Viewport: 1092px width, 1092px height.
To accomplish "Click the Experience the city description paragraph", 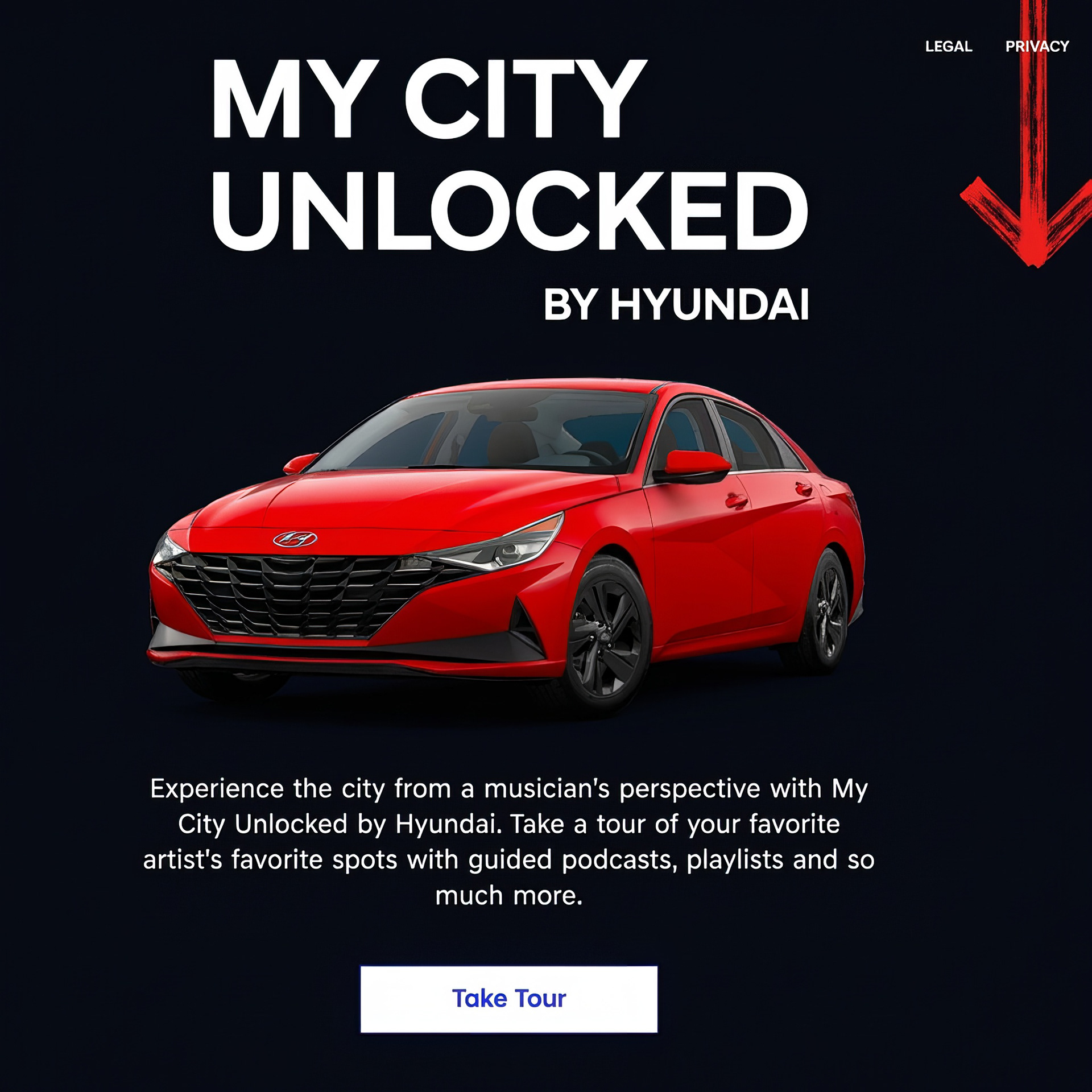I will tap(509, 842).
